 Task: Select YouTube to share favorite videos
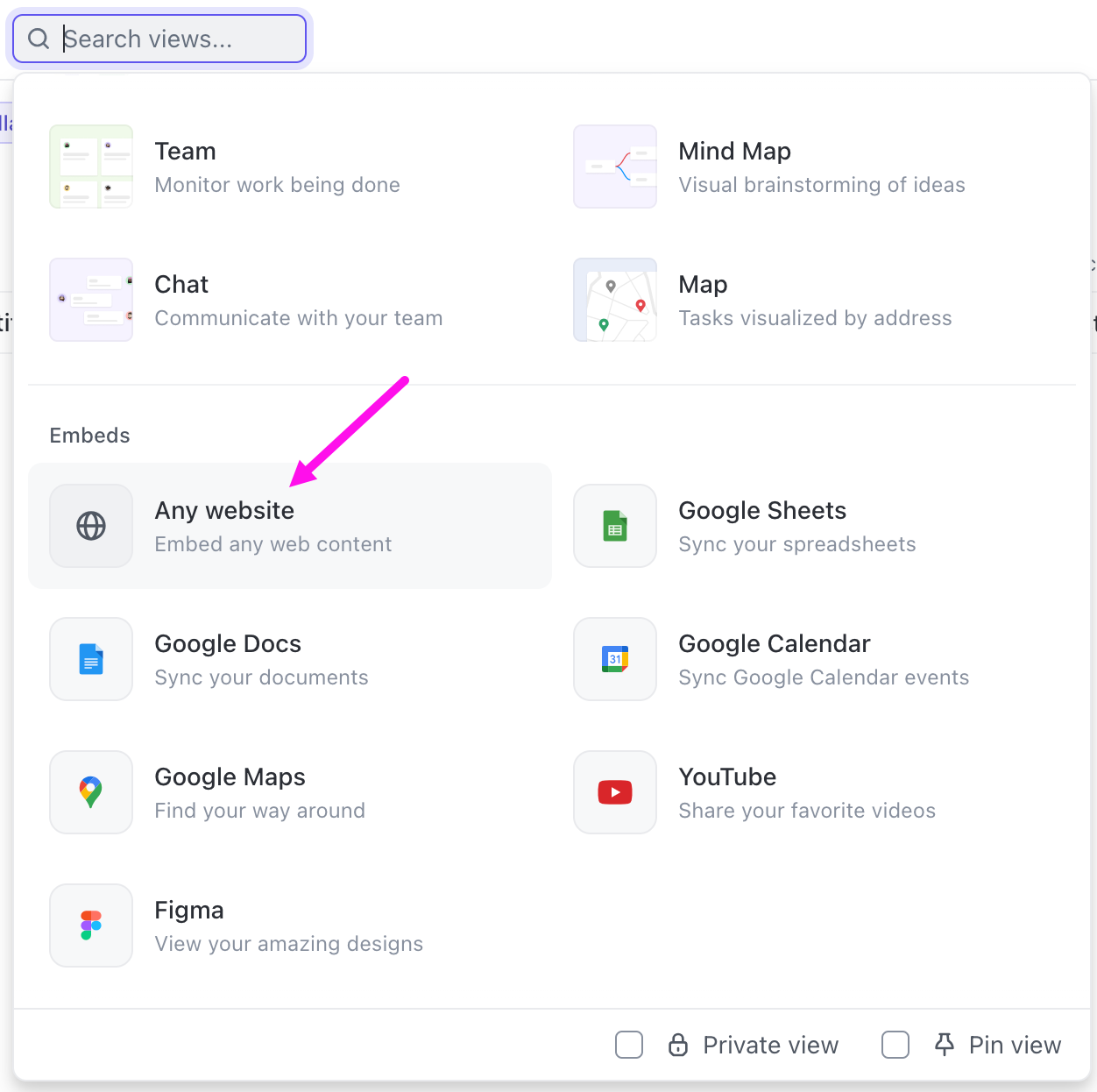727,776
